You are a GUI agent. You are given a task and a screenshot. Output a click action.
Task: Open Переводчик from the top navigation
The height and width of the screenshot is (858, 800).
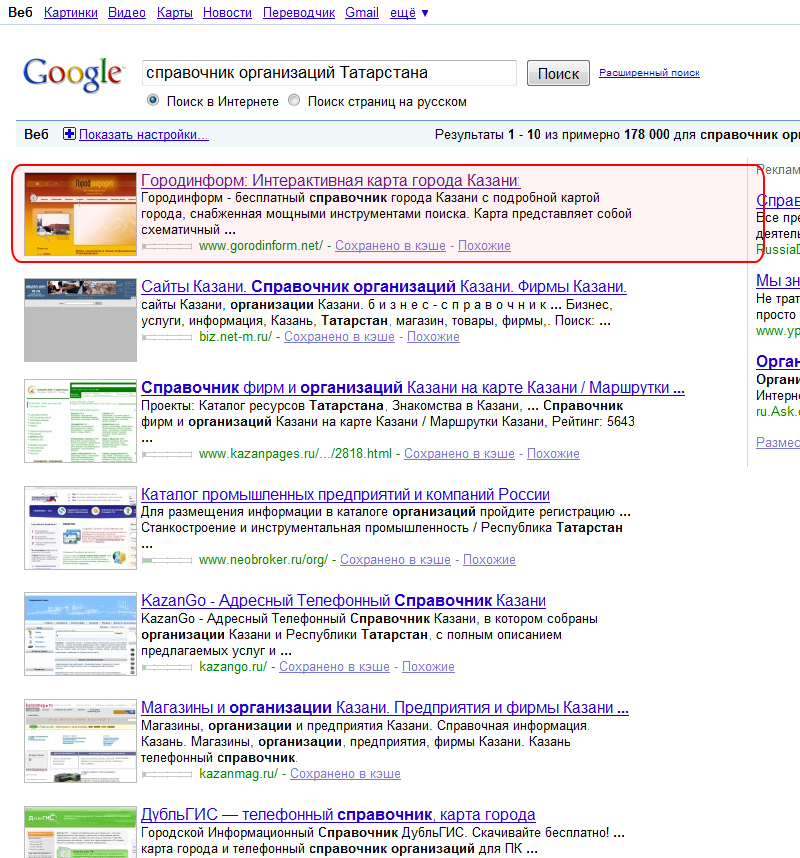[298, 13]
